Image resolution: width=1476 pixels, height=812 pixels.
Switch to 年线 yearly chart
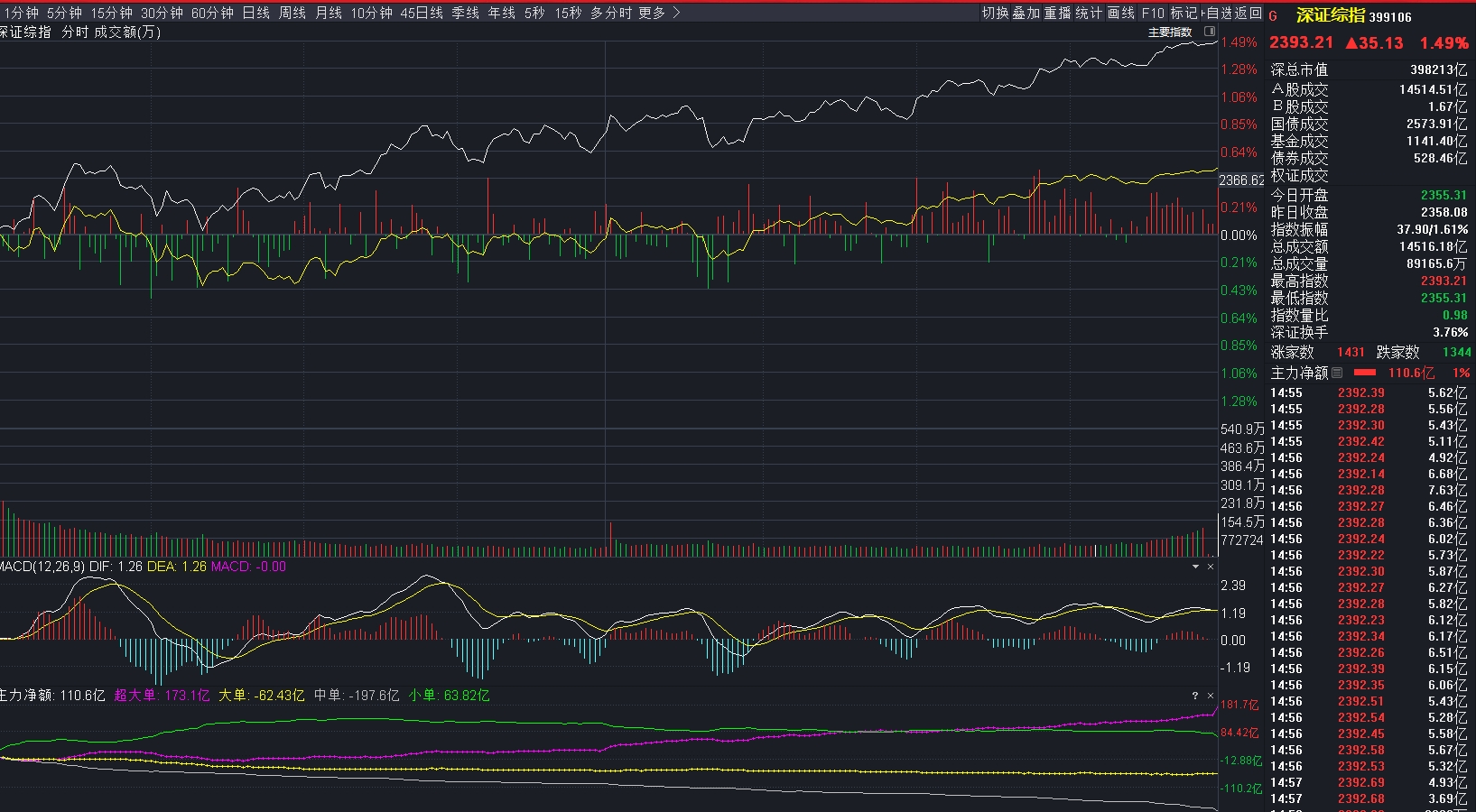tap(502, 13)
